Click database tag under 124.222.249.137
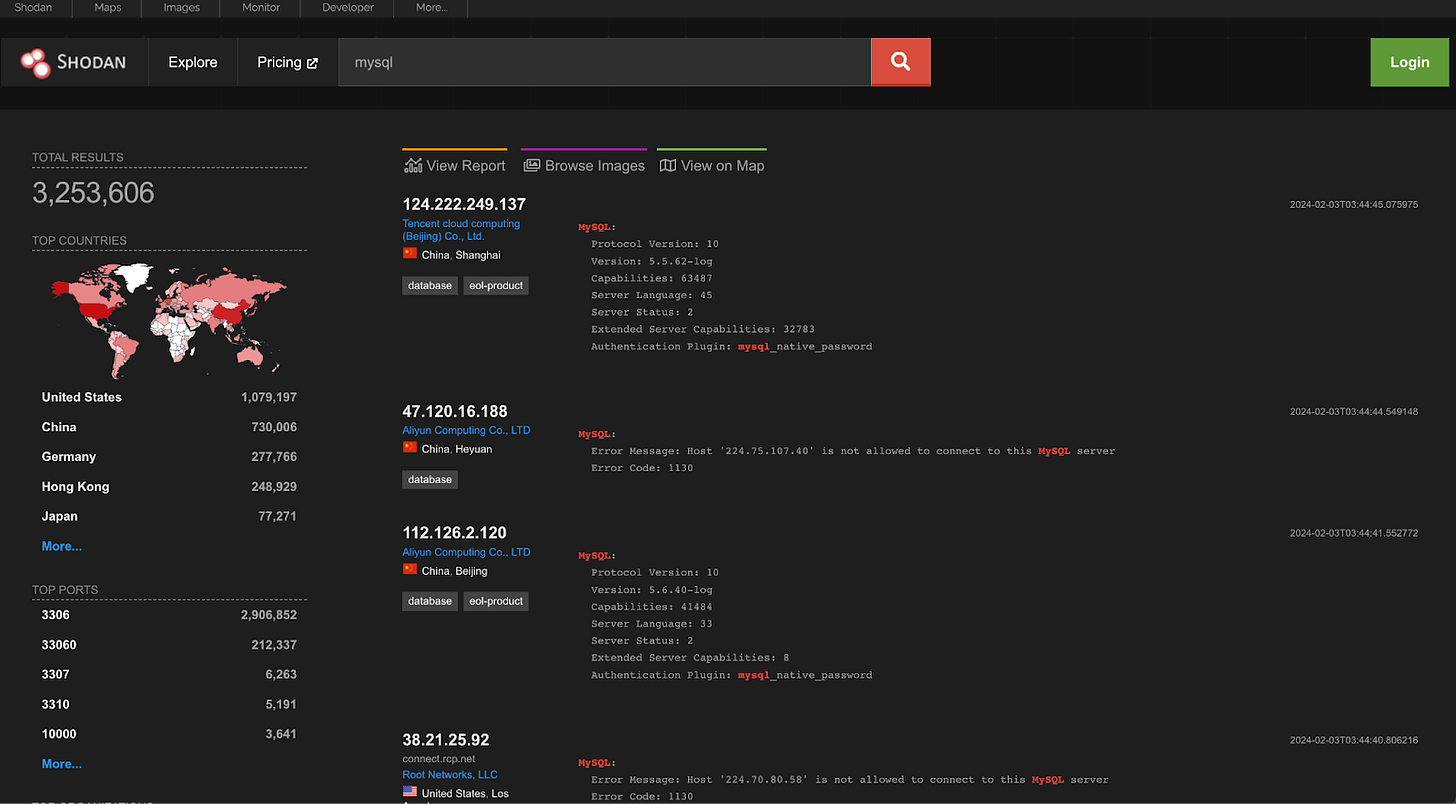The image size is (1456, 804). pyautogui.click(x=430, y=285)
